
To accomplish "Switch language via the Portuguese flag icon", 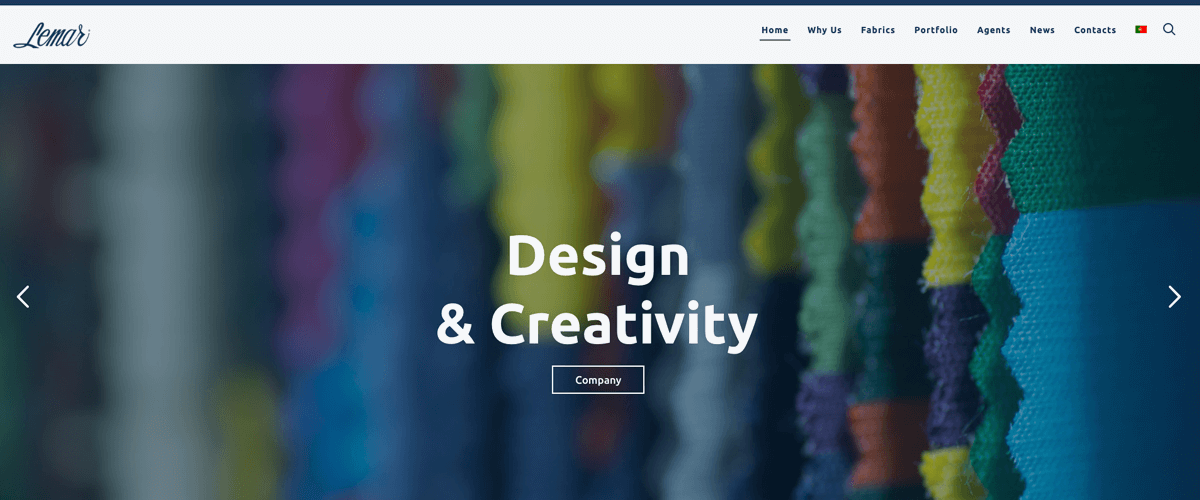I will (1141, 30).
